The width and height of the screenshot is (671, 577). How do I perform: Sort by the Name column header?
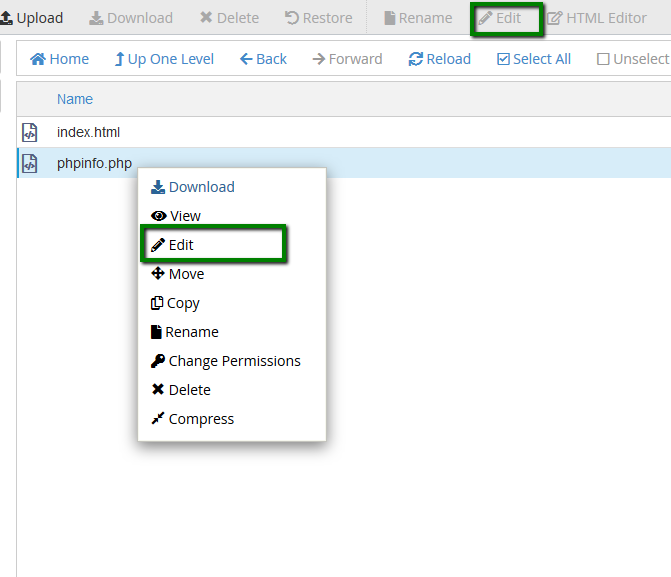(75, 99)
